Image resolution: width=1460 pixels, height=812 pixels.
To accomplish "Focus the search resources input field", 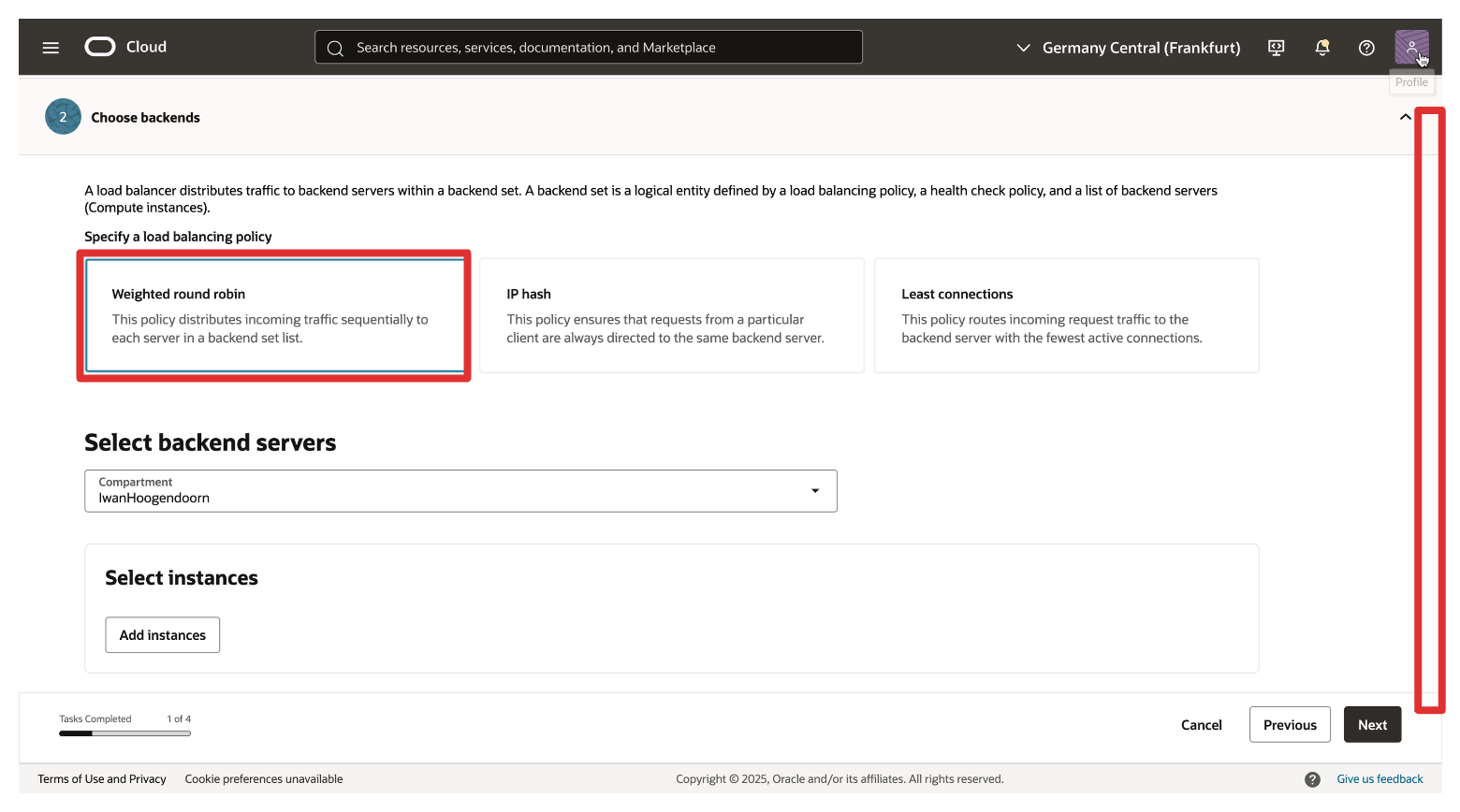I will (x=599, y=48).
